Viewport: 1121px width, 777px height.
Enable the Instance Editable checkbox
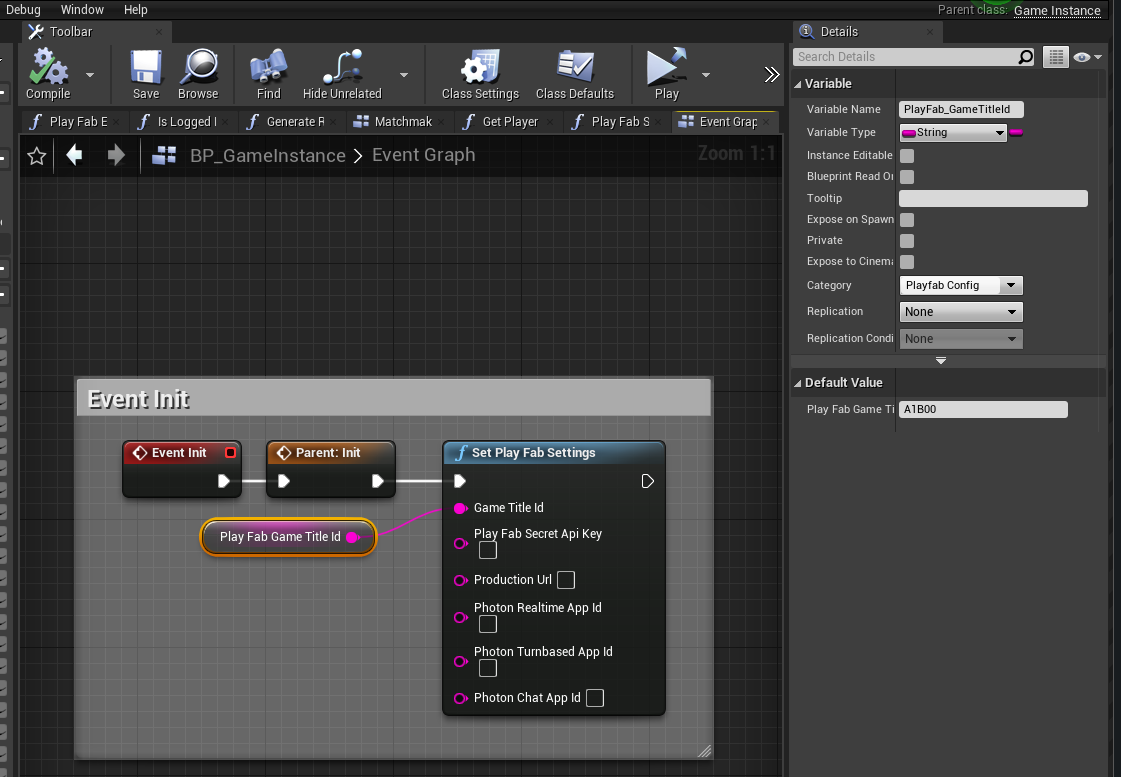907,156
